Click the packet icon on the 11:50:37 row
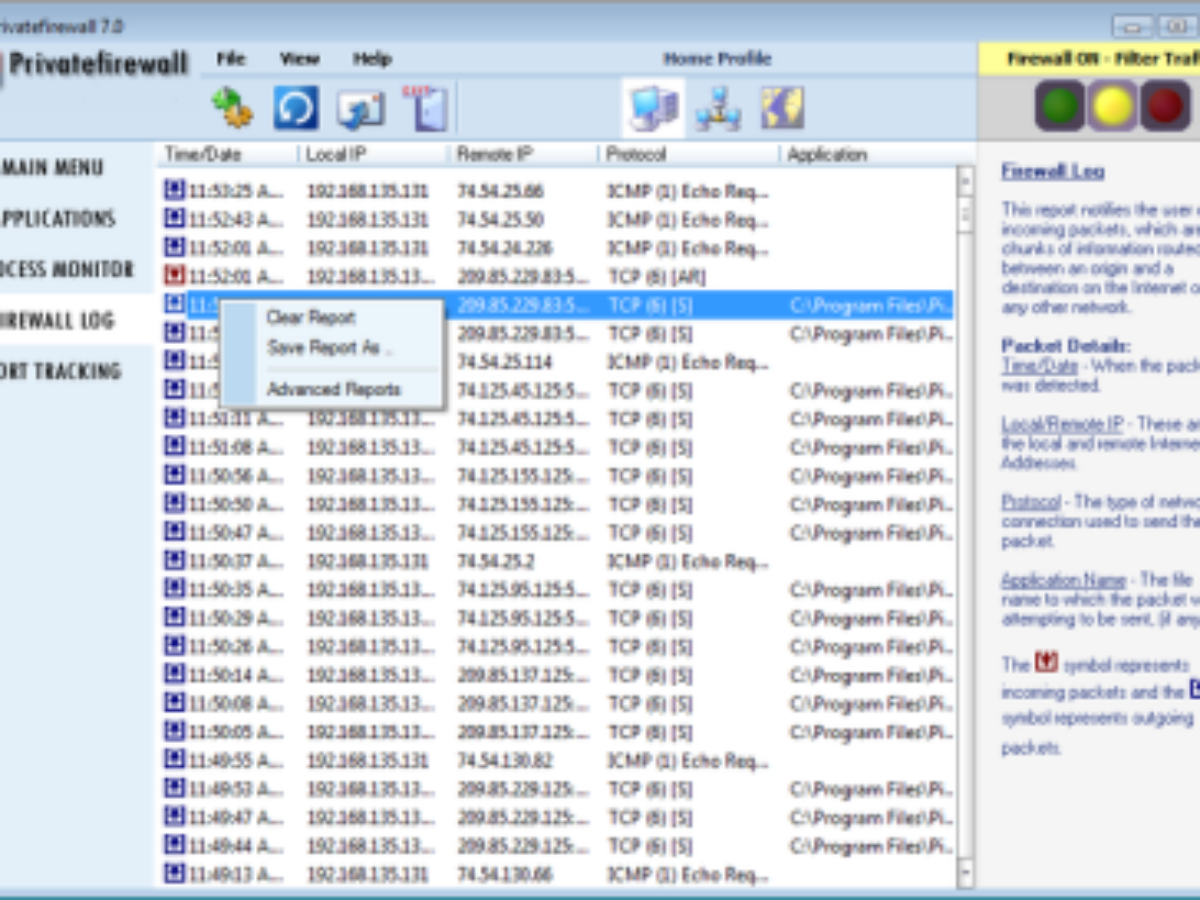1200x900 pixels. coord(175,559)
